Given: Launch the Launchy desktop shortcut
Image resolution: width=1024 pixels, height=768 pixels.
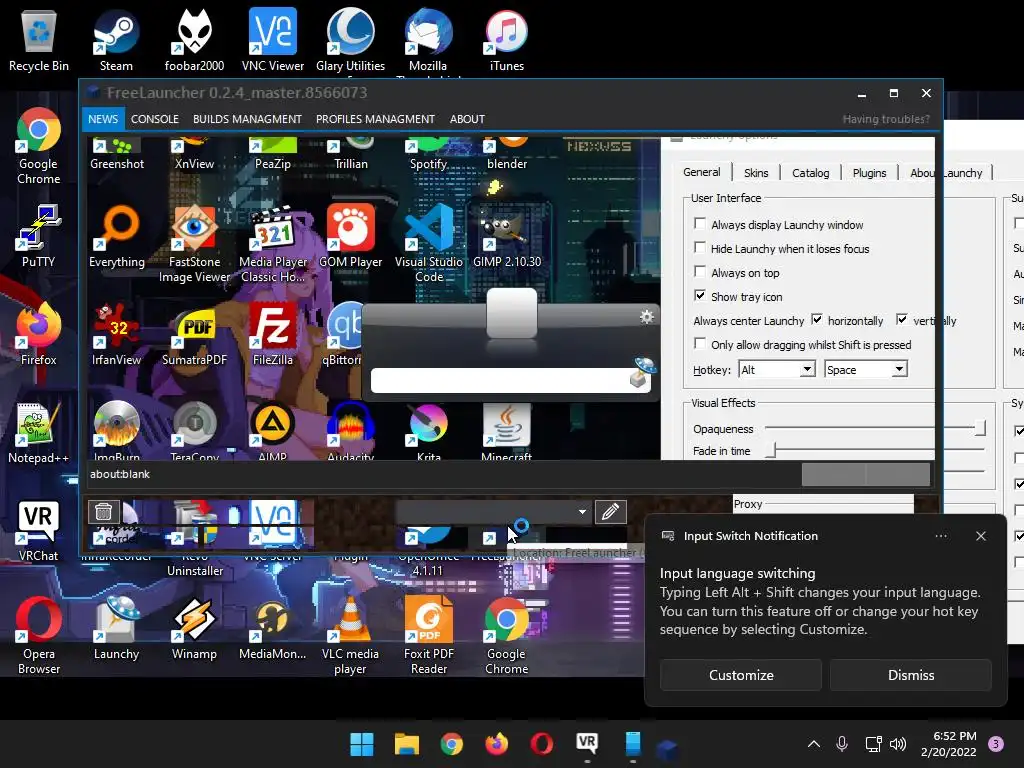Looking at the screenshot, I should pyautogui.click(x=116, y=628).
